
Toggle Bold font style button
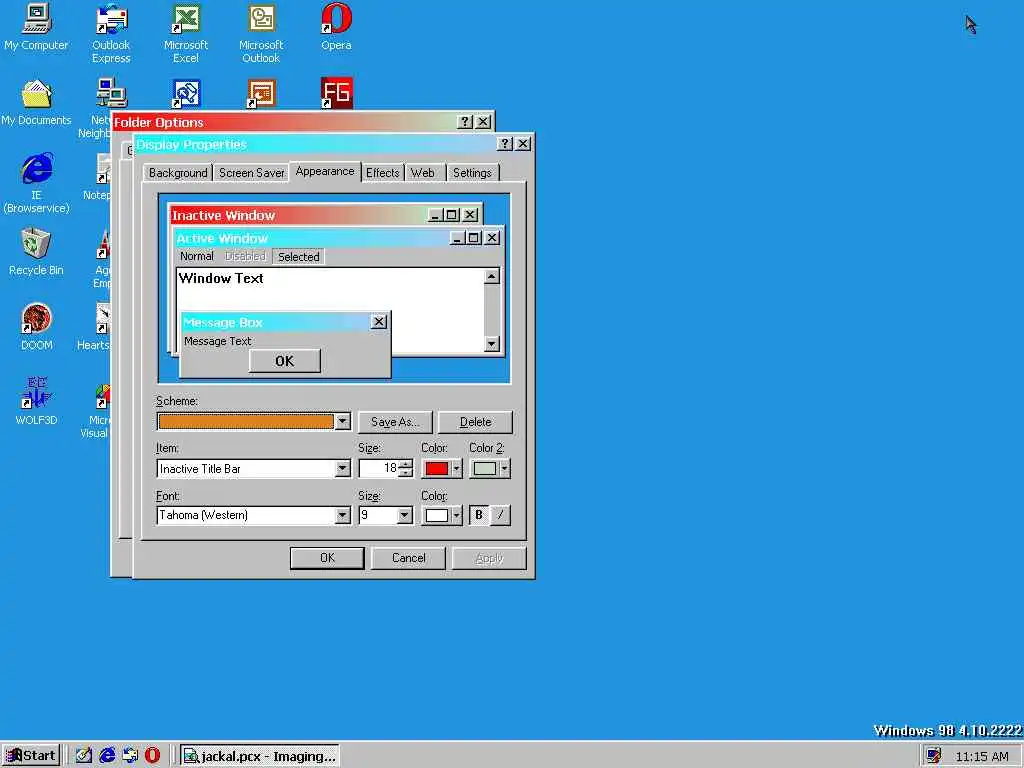click(x=479, y=515)
